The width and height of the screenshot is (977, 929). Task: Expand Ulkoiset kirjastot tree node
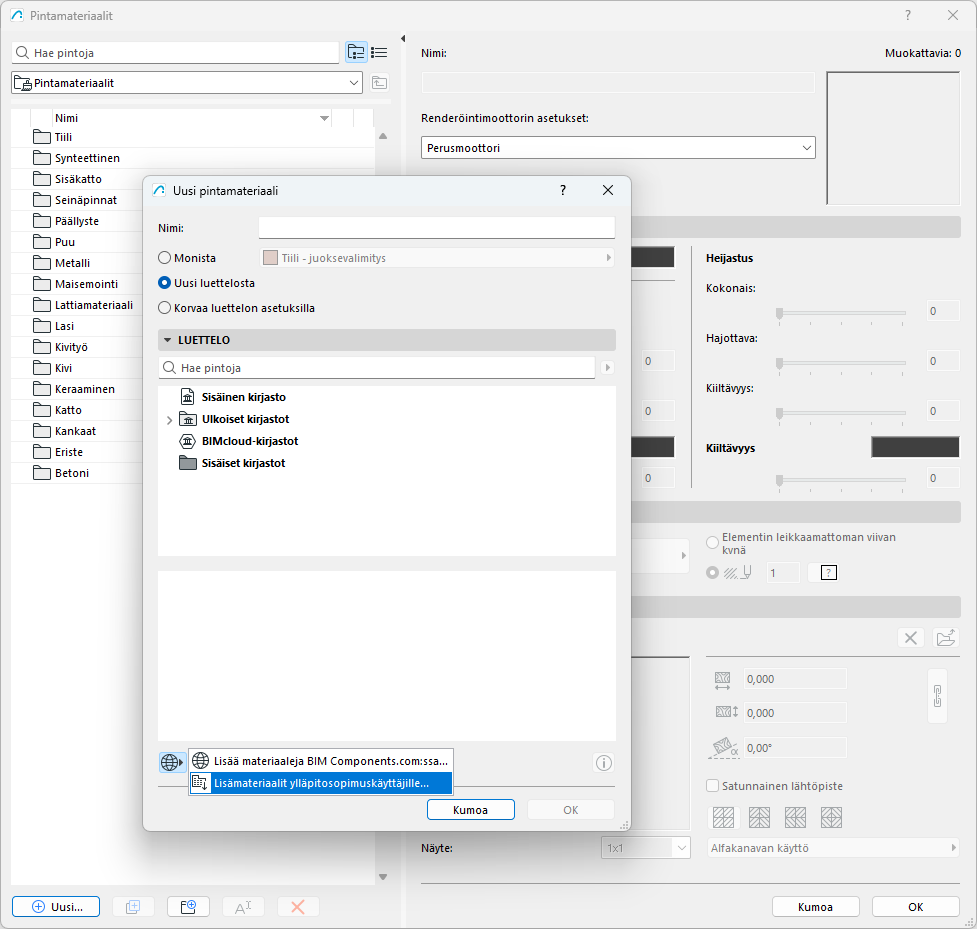(x=168, y=420)
